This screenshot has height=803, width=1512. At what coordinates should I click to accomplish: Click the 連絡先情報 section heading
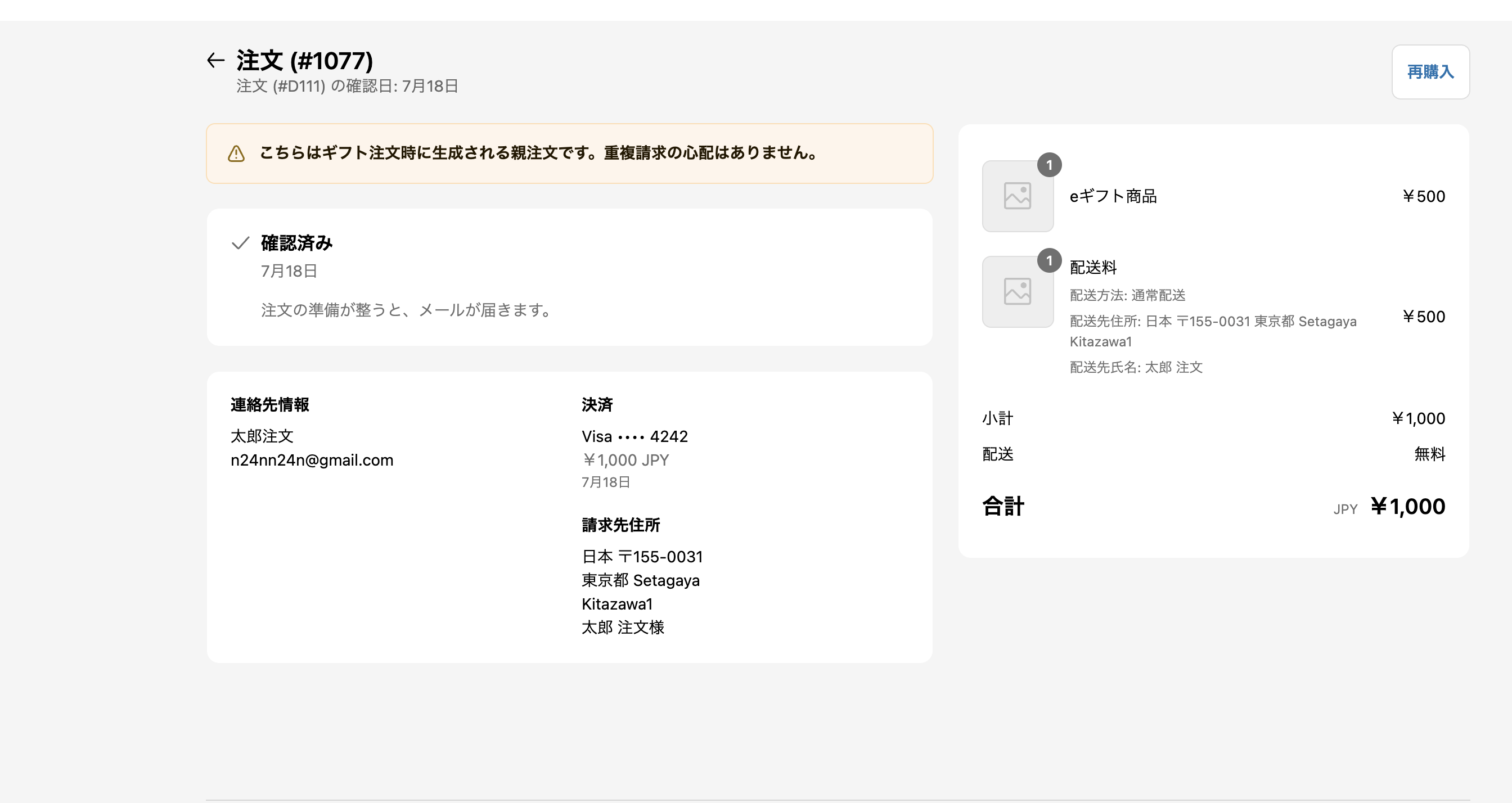269,405
